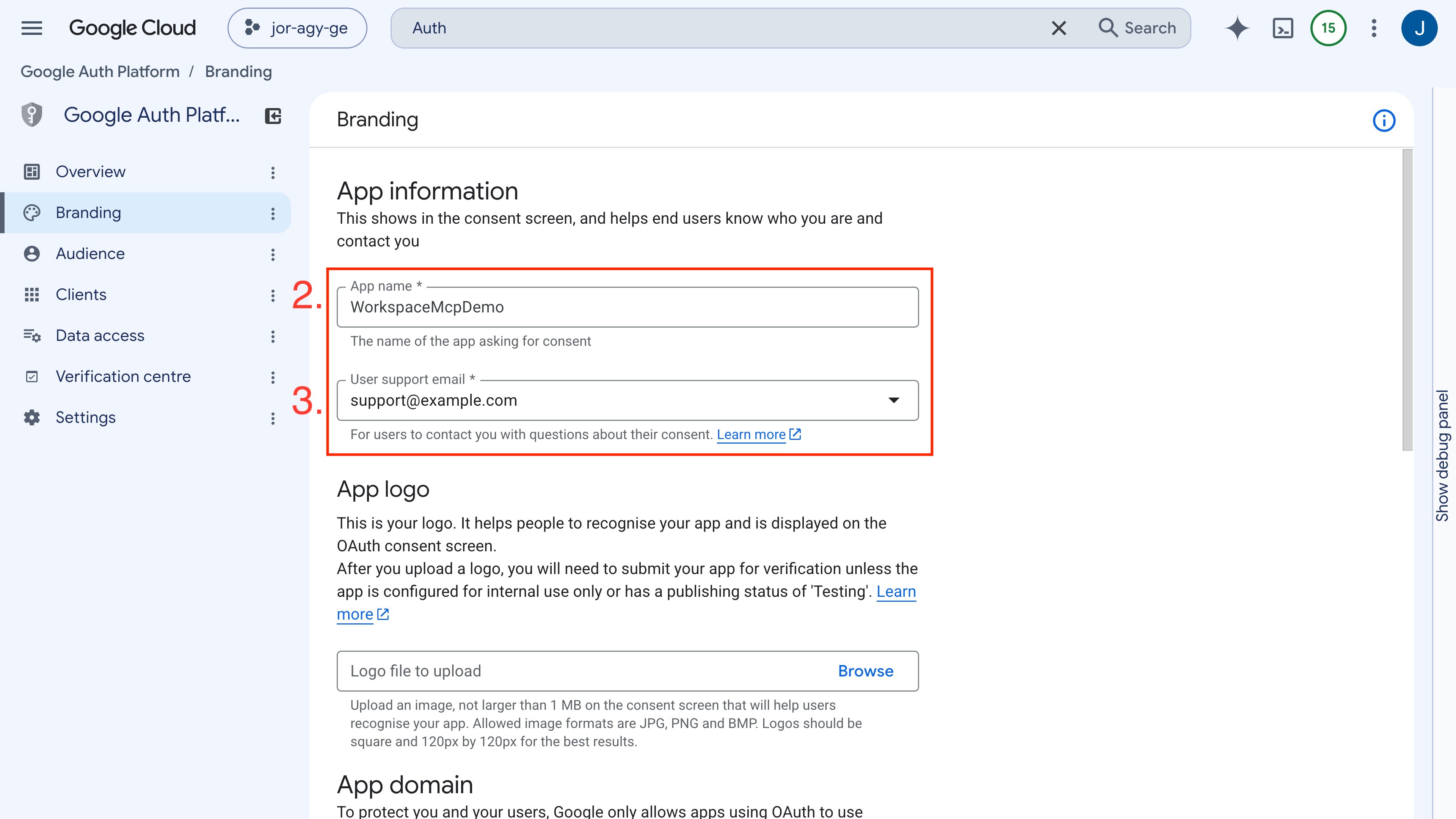This screenshot has width=1456, height=819.
Task: Click the Clients grid icon
Action: 31,295
